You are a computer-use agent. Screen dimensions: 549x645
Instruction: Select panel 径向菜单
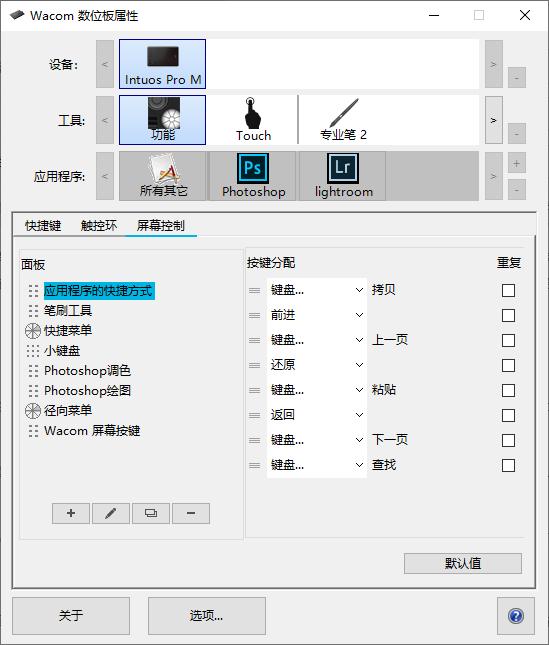[68, 411]
